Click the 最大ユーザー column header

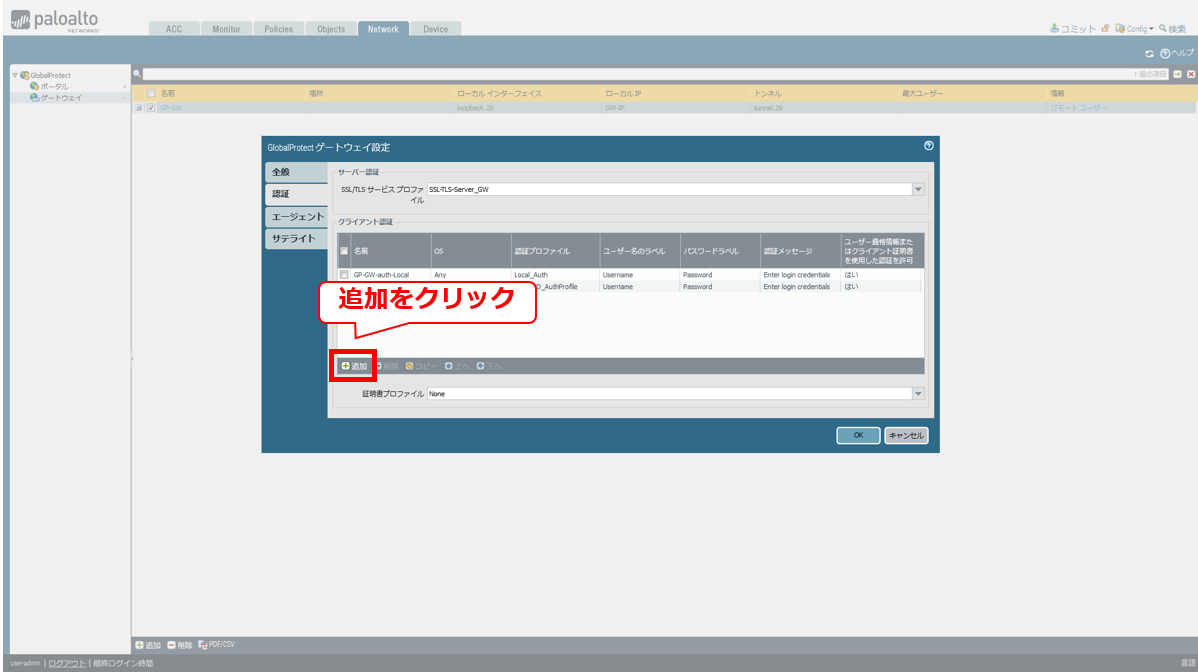coord(922,93)
